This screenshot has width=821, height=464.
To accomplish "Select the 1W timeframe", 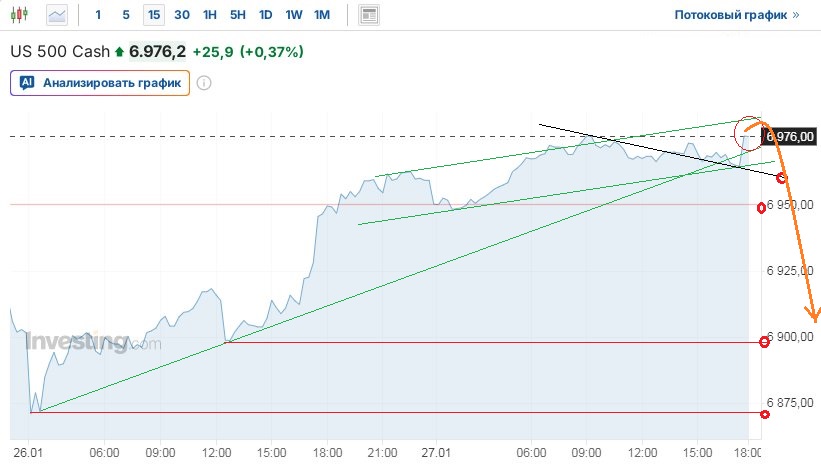I will pos(293,15).
